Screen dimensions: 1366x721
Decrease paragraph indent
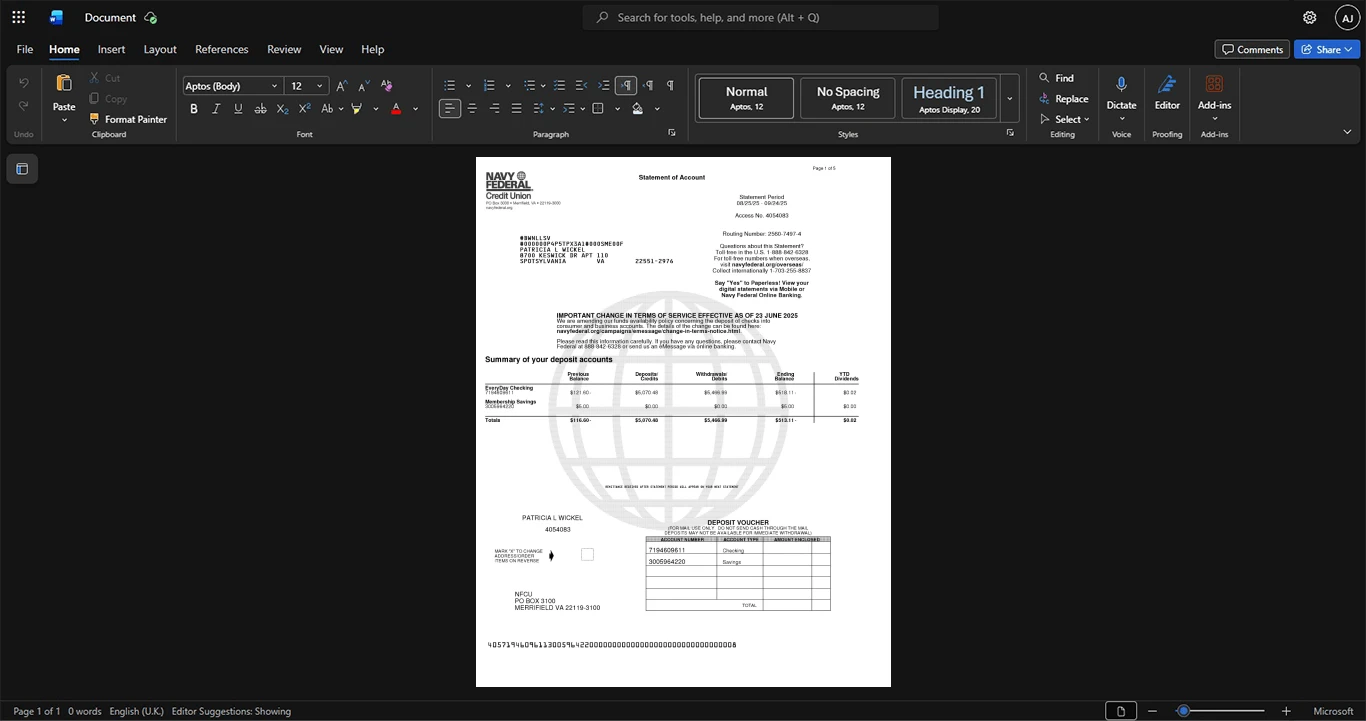pos(582,86)
